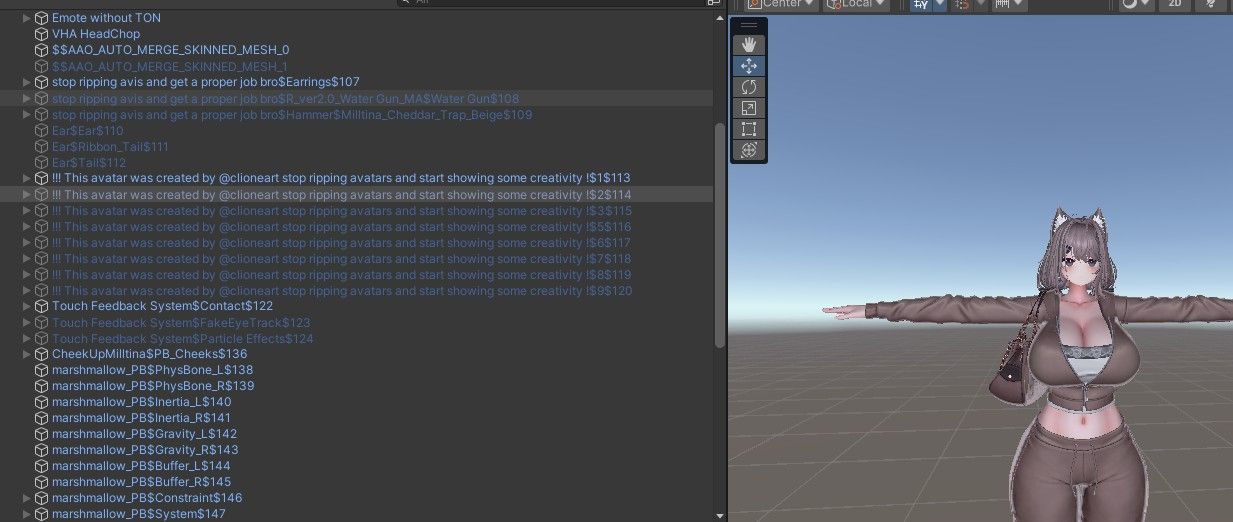
Task: Click the tools overlay drag handle
Action: click(749, 26)
